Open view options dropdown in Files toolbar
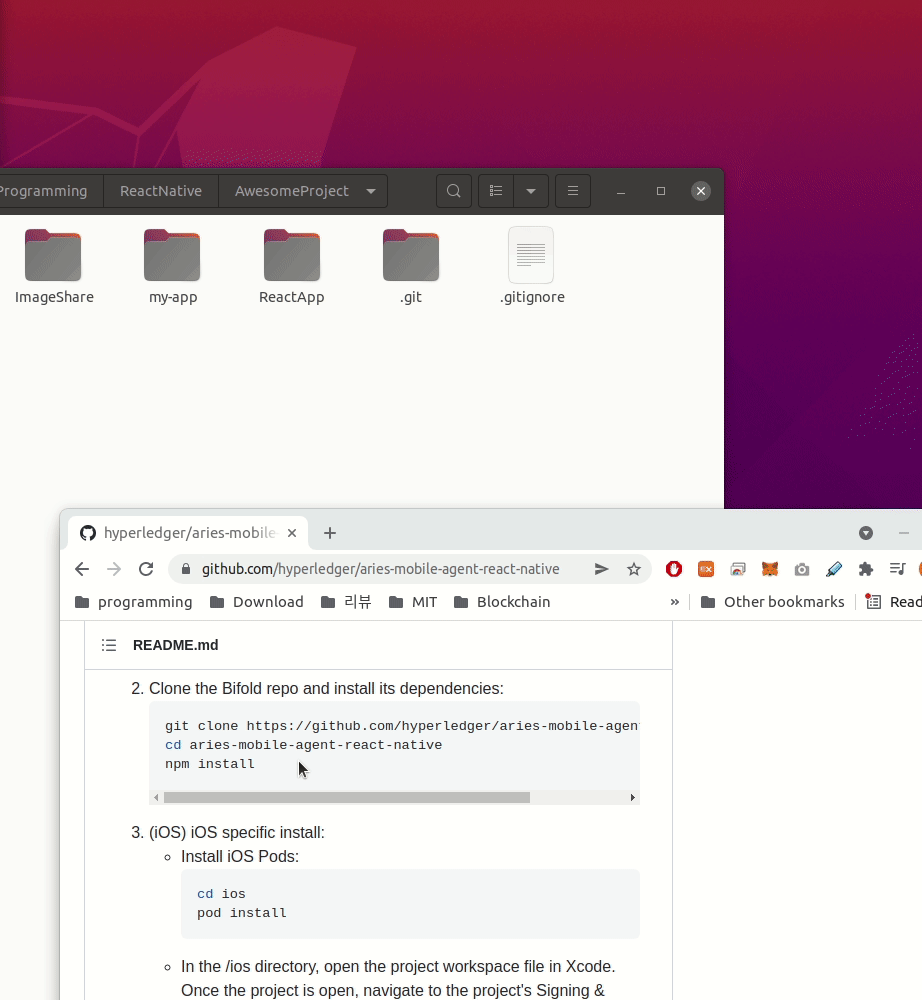This screenshot has width=922, height=1000. coord(531,191)
